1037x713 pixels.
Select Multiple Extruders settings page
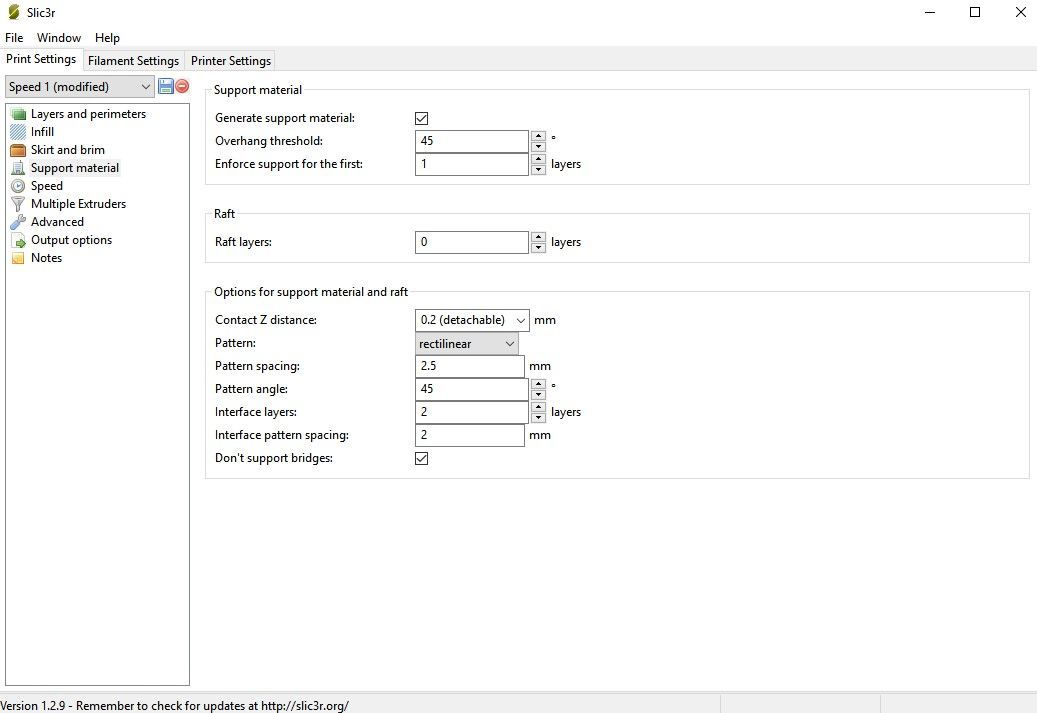point(78,204)
